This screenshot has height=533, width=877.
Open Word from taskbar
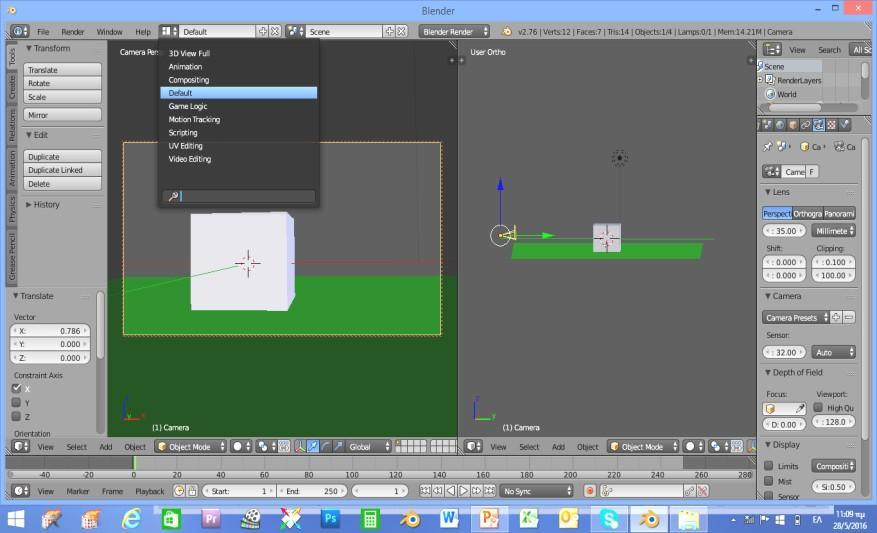[449, 519]
